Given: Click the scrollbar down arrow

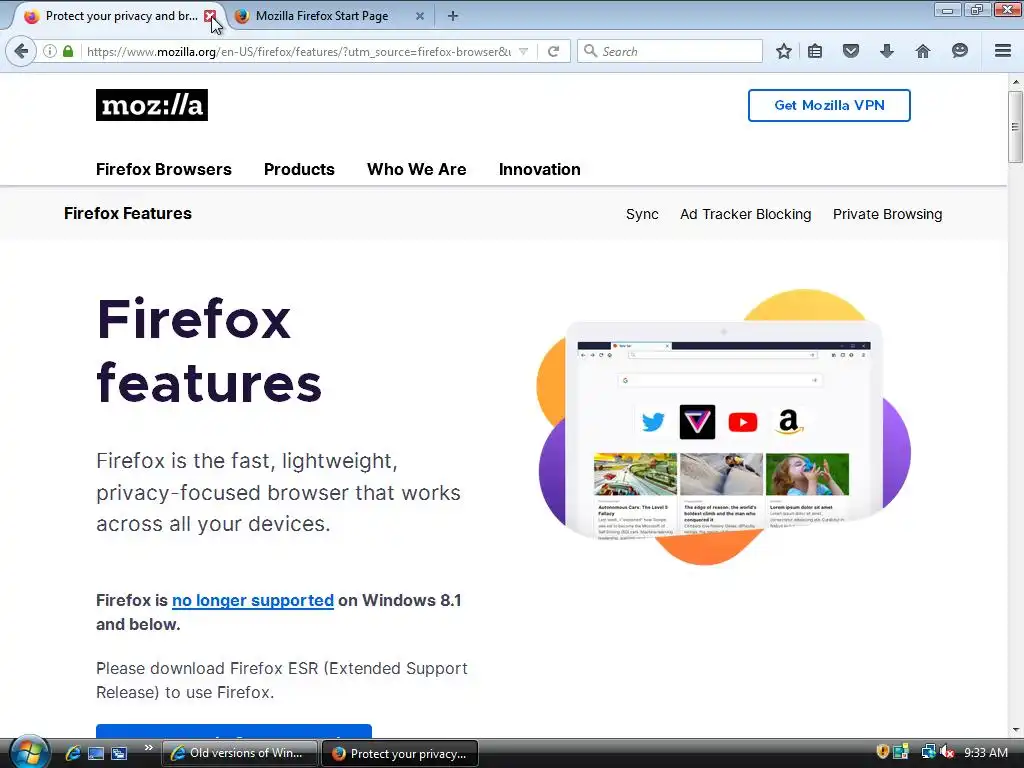Looking at the screenshot, I should tap(1015, 730).
